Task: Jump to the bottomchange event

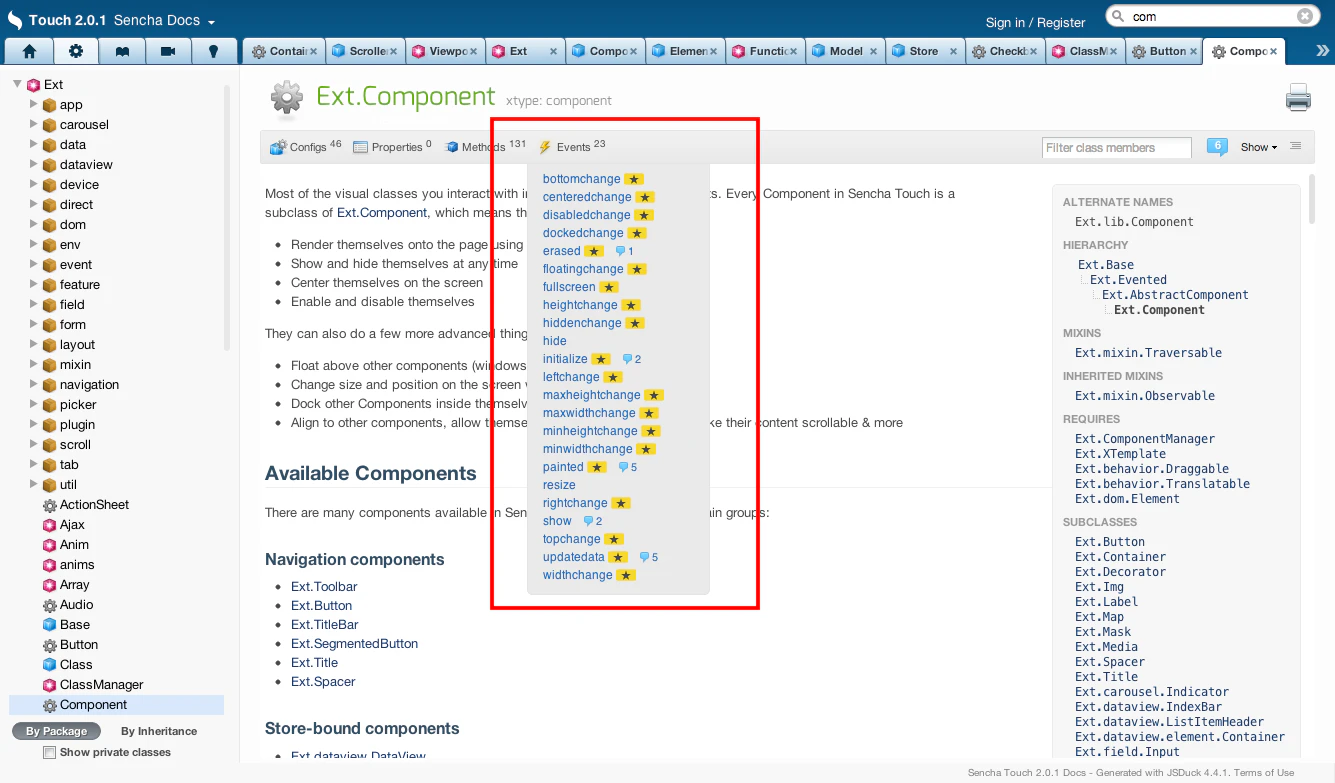Action: (581, 179)
